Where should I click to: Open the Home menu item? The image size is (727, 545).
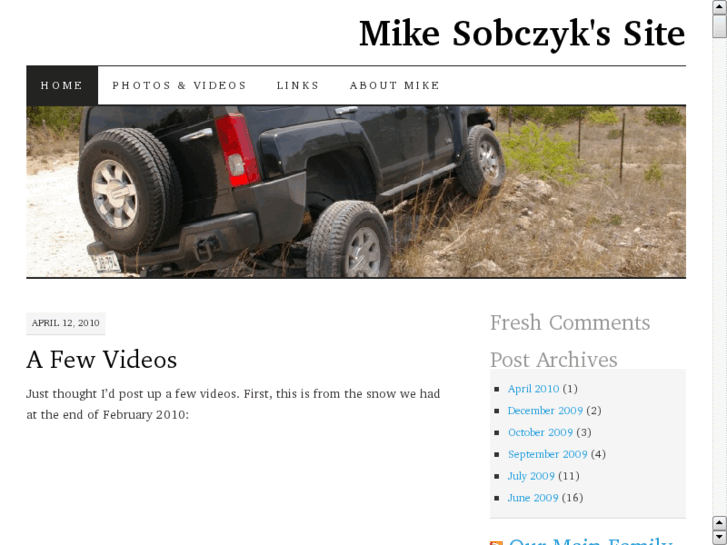coord(62,85)
